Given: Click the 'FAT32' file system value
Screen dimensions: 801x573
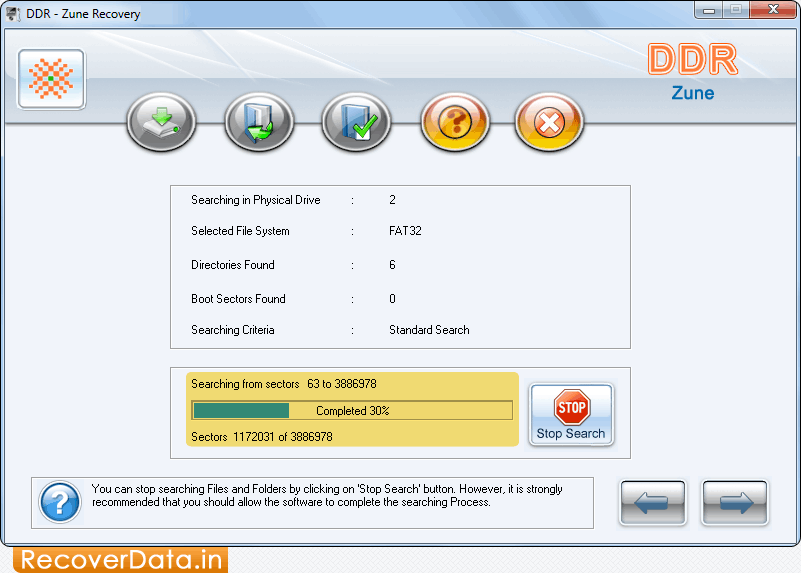Looking at the screenshot, I should (x=405, y=231).
